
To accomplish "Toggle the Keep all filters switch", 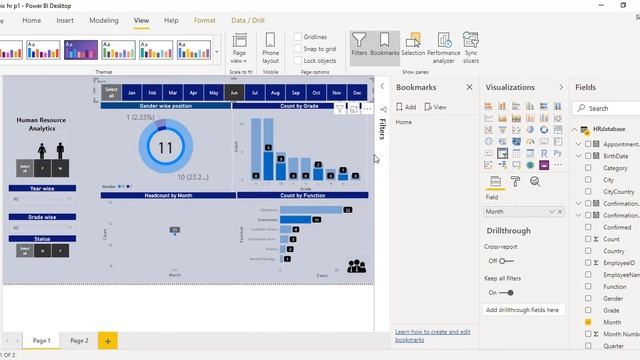I will coord(506,293).
